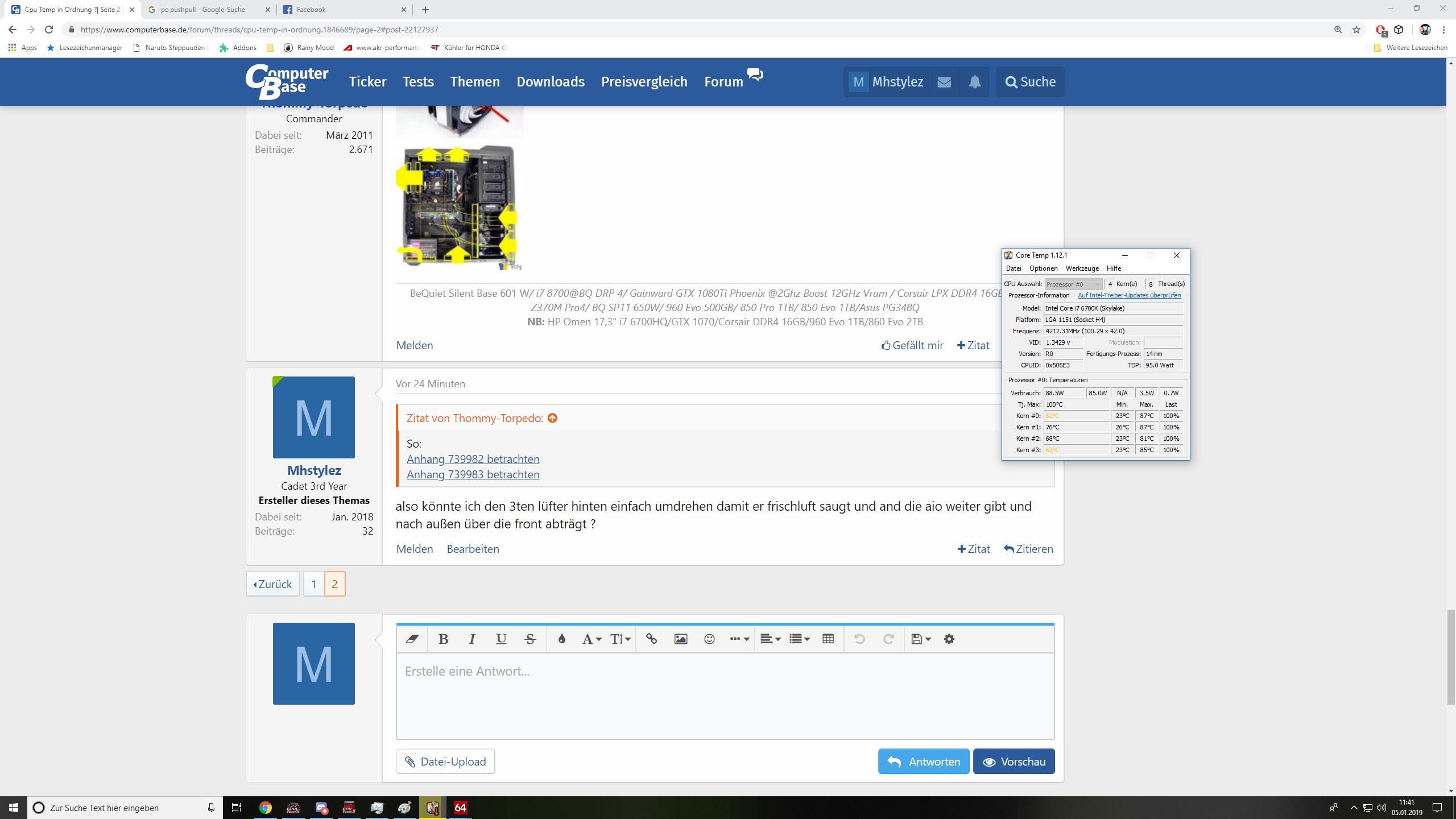This screenshot has width=1456, height=819.
Task: Toggle strikethrough formatting in editor
Action: click(x=530, y=639)
